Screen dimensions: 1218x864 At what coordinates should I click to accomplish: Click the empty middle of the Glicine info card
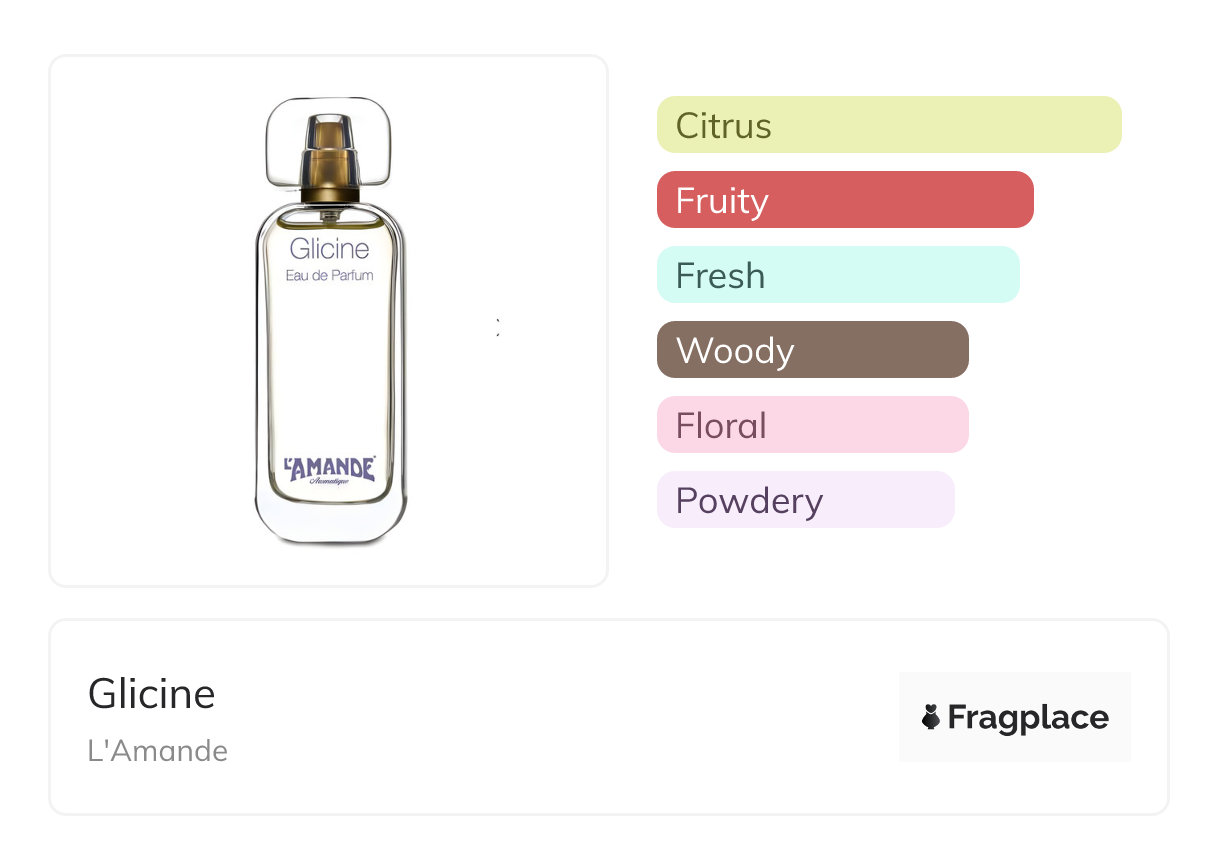point(560,717)
